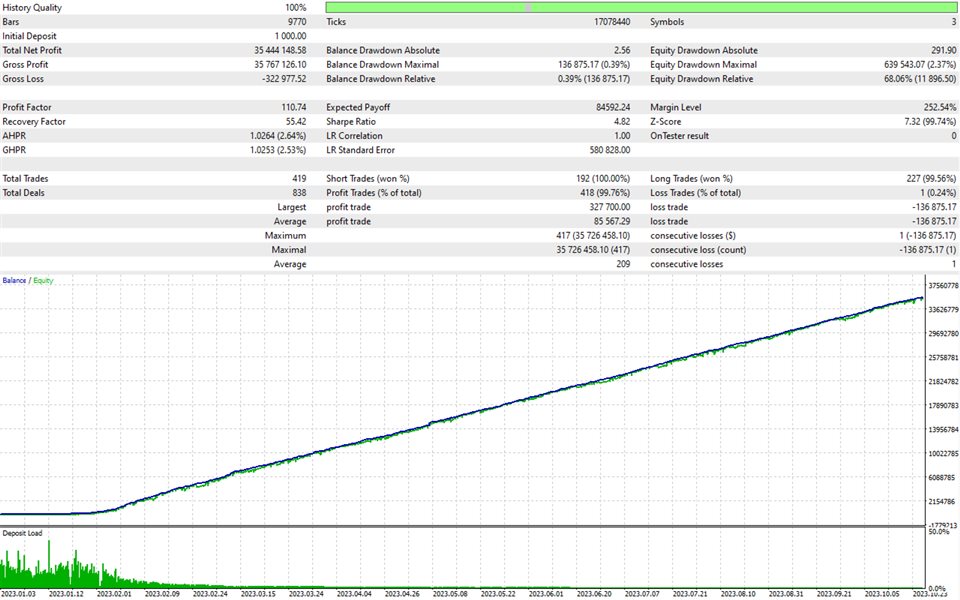Click the Deposit Load '50.0%' axis label

pyautogui.click(x=939, y=532)
